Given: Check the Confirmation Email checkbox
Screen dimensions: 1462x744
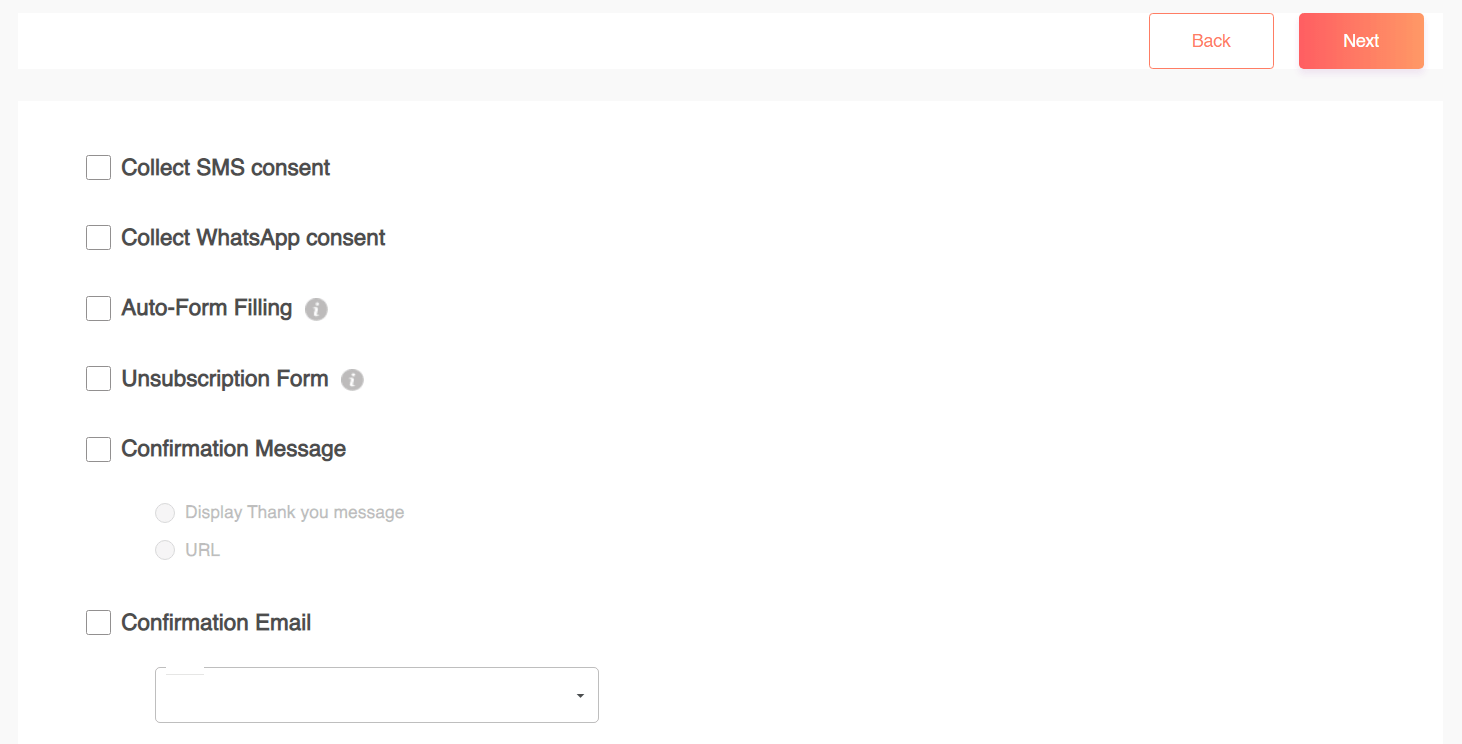Looking at the screenshot, I should (98, 622).
